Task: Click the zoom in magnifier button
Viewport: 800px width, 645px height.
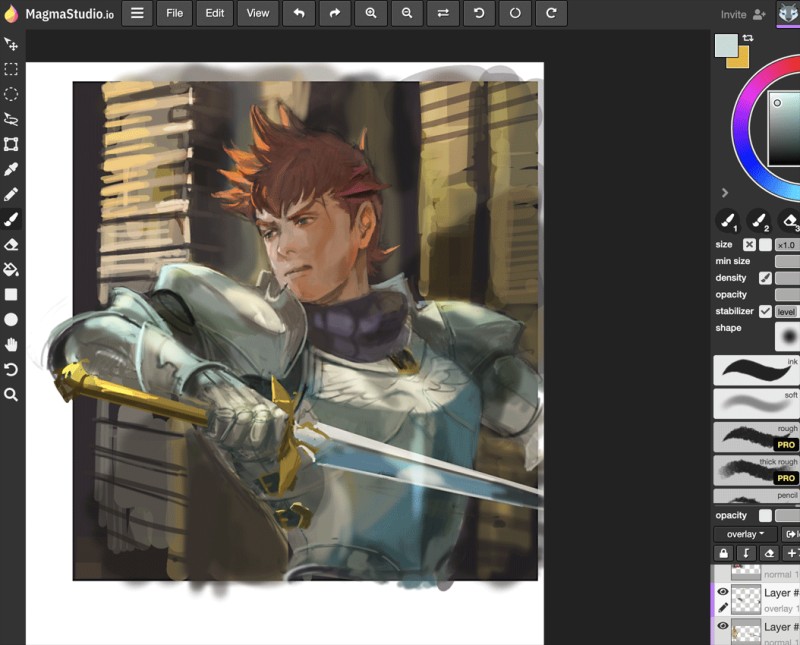Action: click(370, 14)
